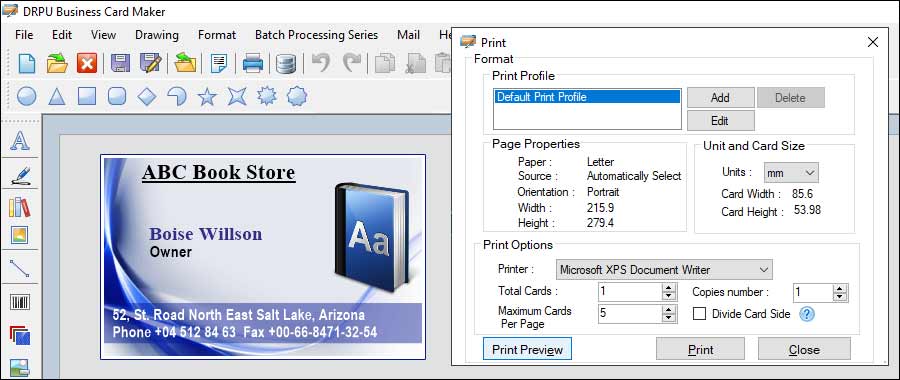The width and height of the screenshot is (900, 380).
Task: Decrease Maximum Cards Per Page value
Action: (669, 318)
